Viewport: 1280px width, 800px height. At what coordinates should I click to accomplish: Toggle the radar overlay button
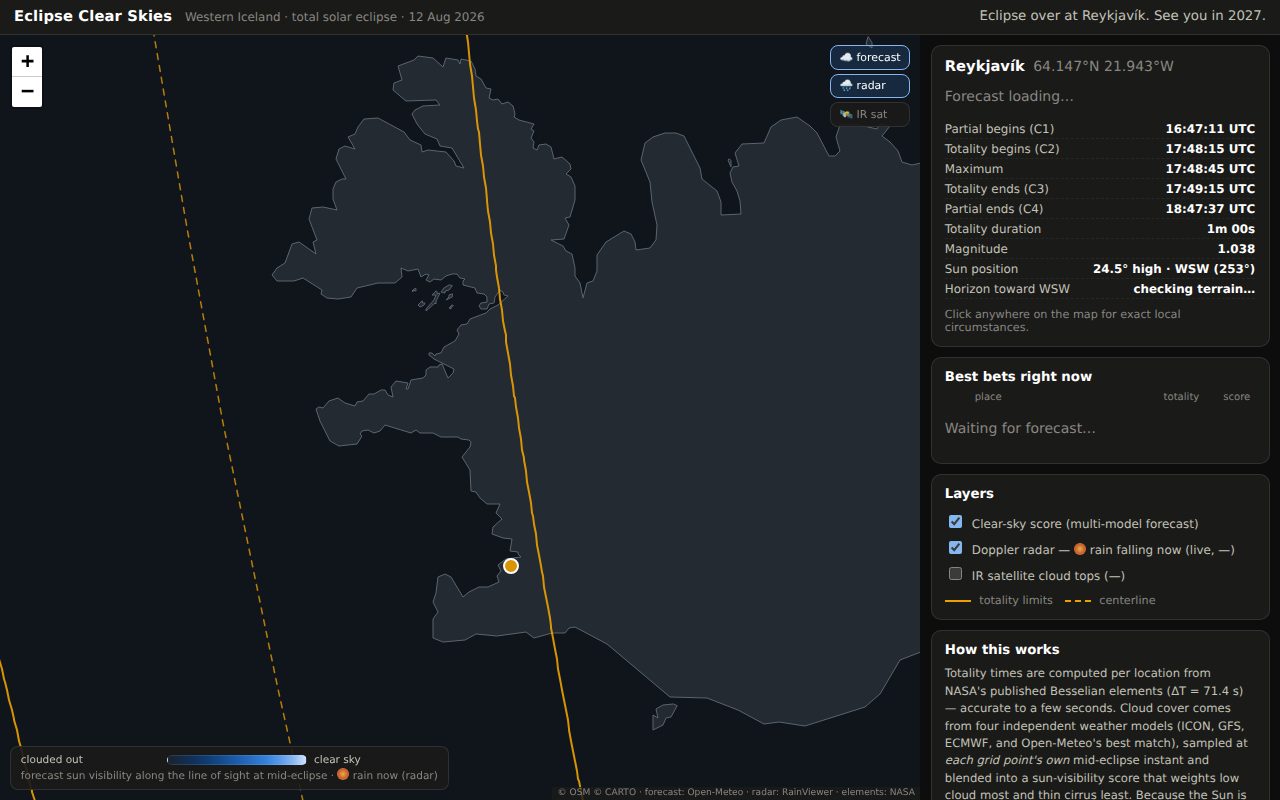tap(870, 86)
